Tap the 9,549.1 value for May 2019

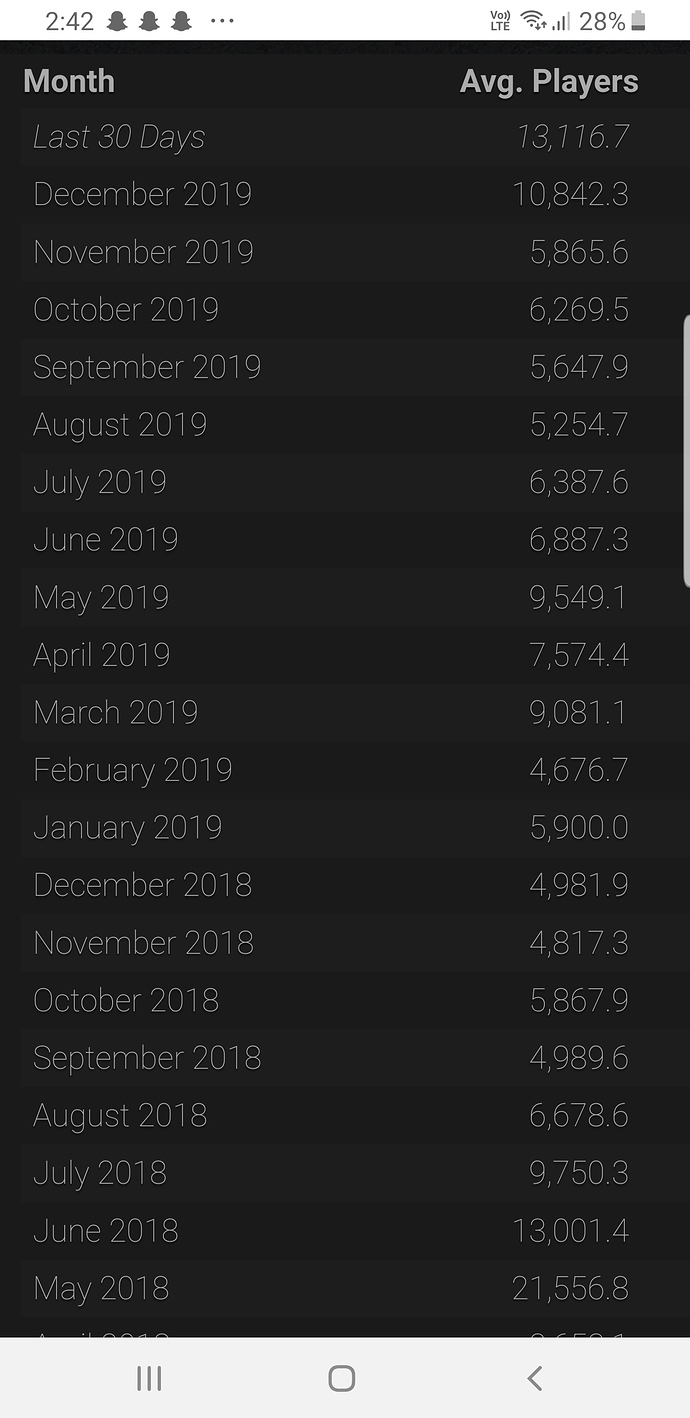coord(578,598)
